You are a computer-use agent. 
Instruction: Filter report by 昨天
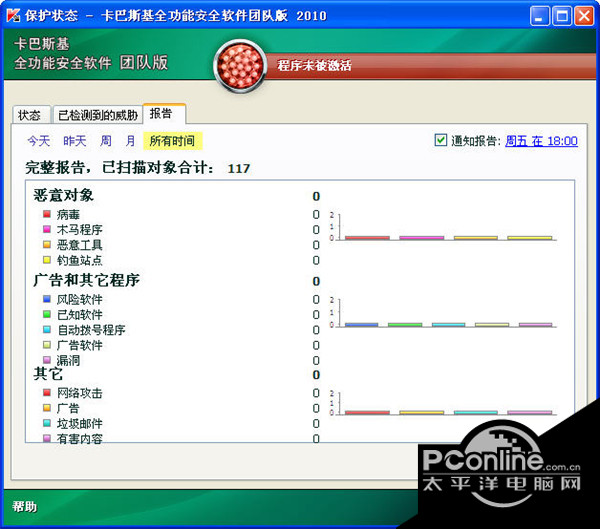click(x=75, y=140)
